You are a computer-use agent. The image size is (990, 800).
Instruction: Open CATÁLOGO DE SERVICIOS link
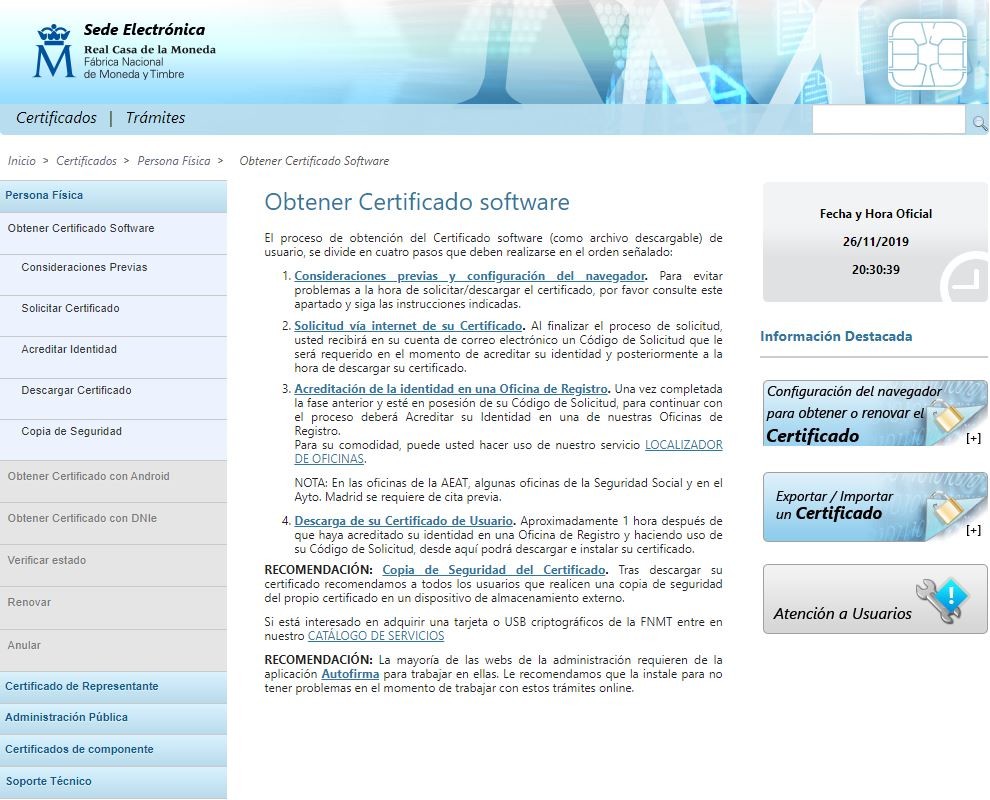click(x=376, y=636)
